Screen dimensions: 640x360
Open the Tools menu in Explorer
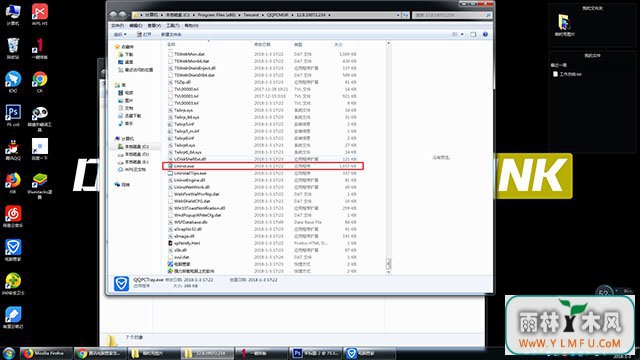(x=173, y=25)
